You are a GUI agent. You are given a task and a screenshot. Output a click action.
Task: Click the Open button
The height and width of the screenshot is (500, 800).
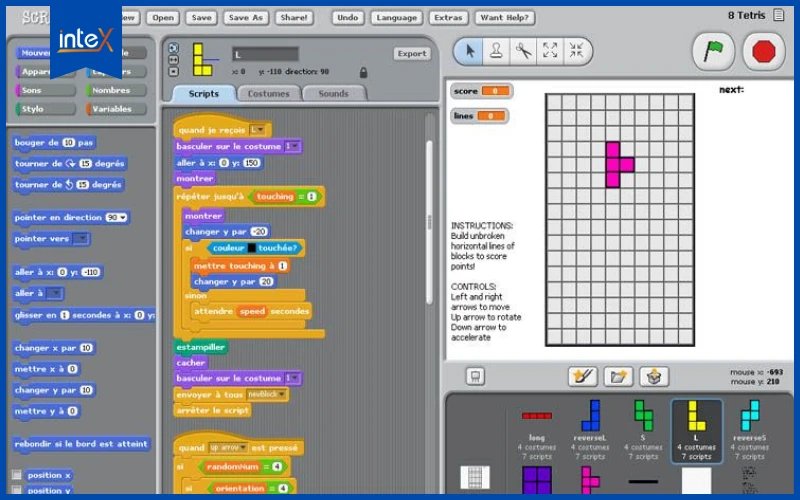[x=163, y=17]
